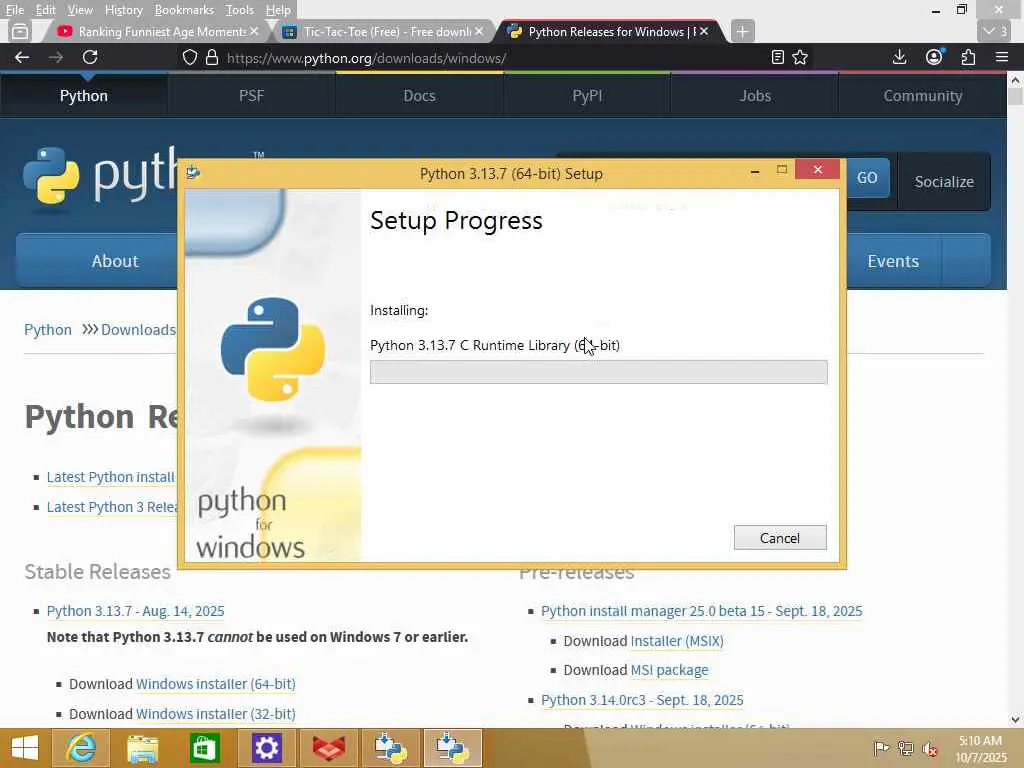Open Python install manager 25.0 beta 15 link
This screenshot has width=1024, height=768.
pos(701,611)
